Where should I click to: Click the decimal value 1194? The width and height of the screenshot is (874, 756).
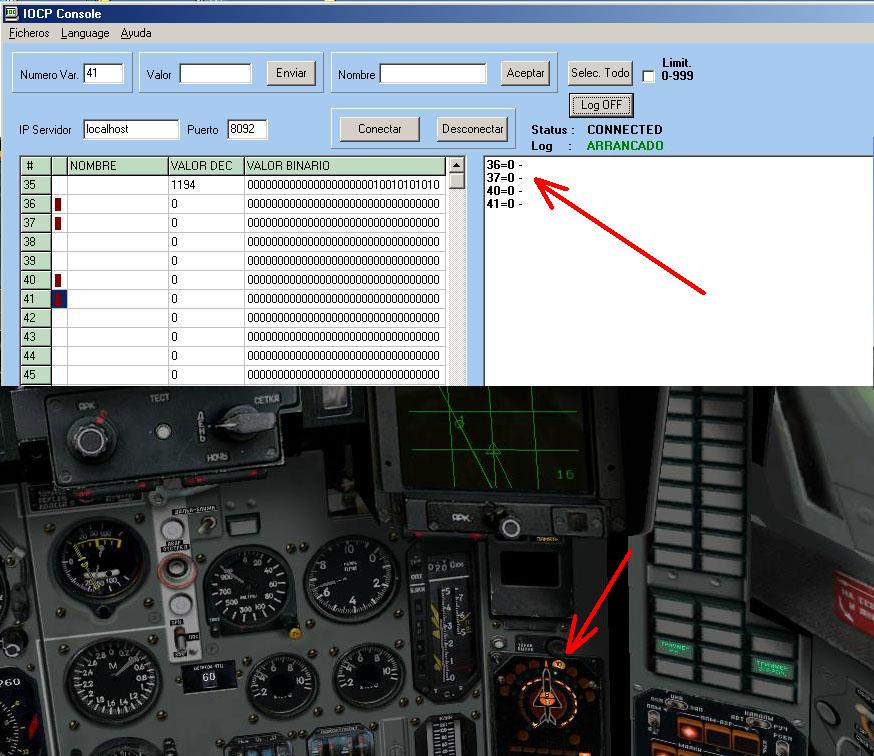(183, 185)
